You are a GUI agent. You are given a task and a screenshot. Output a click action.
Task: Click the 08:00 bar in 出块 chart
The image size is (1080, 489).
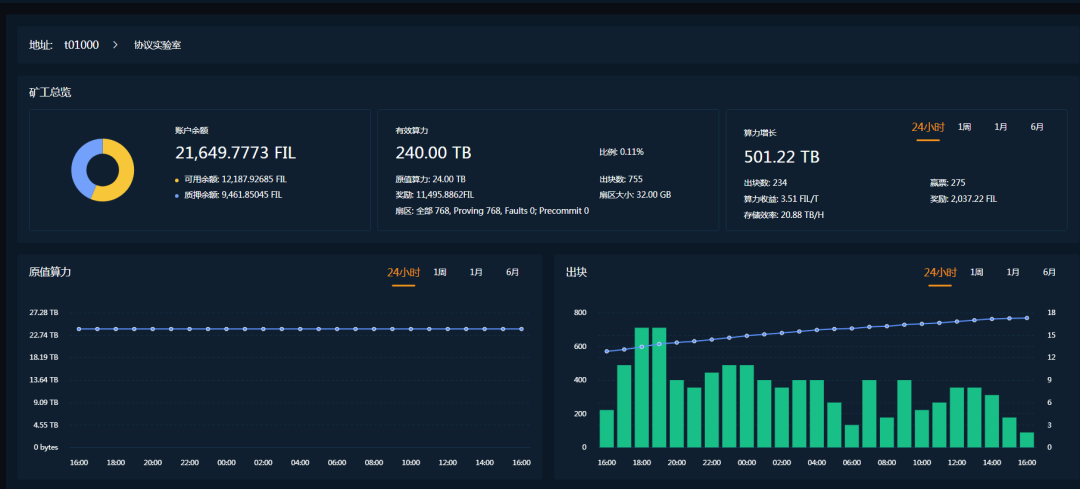click(x=887, y=433)
